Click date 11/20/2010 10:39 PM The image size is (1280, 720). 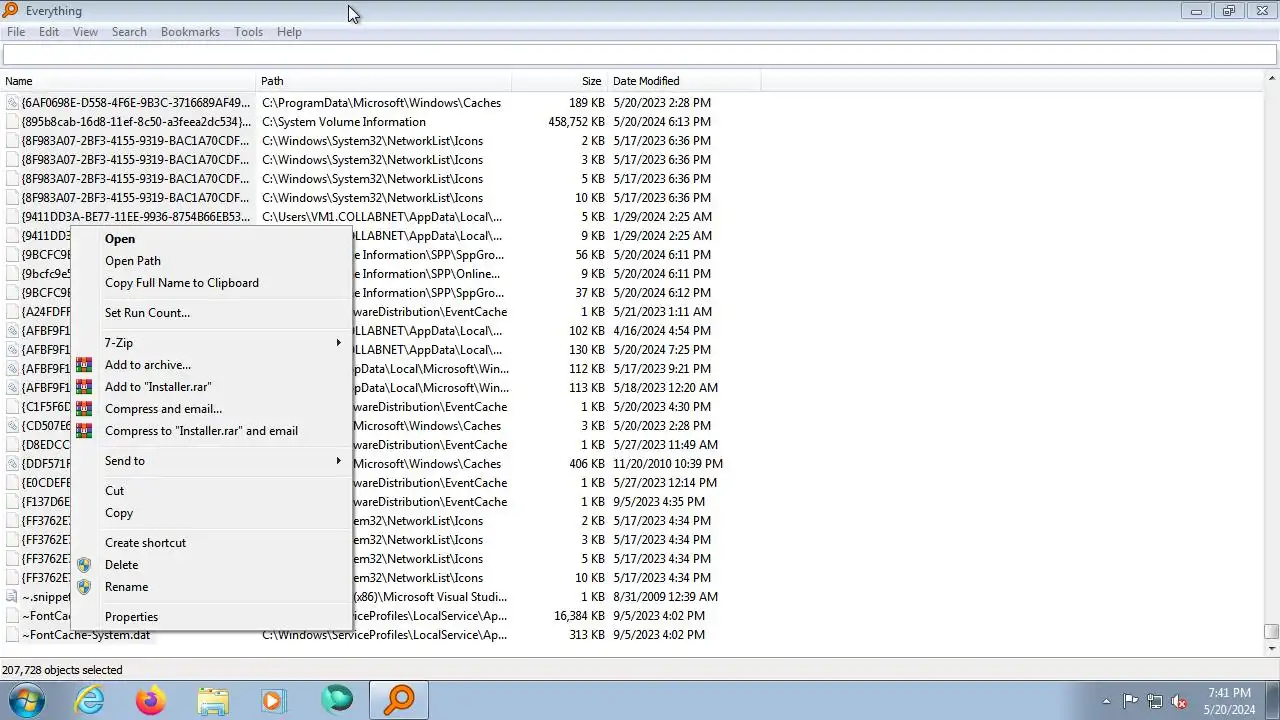pos(667,464)
